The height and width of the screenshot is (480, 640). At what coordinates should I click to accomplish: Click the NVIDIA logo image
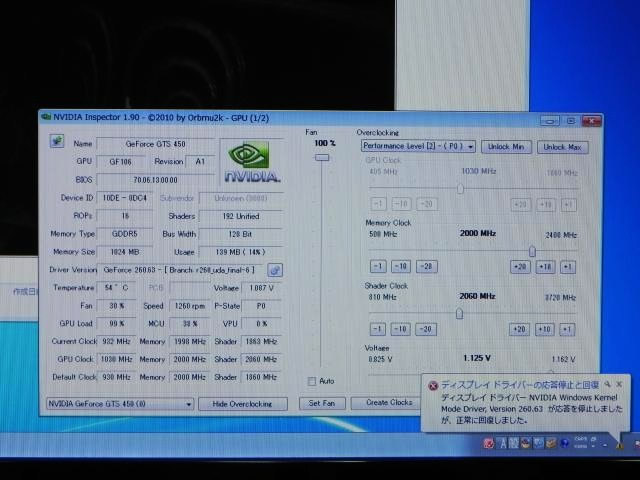click(x=252, y=161)
